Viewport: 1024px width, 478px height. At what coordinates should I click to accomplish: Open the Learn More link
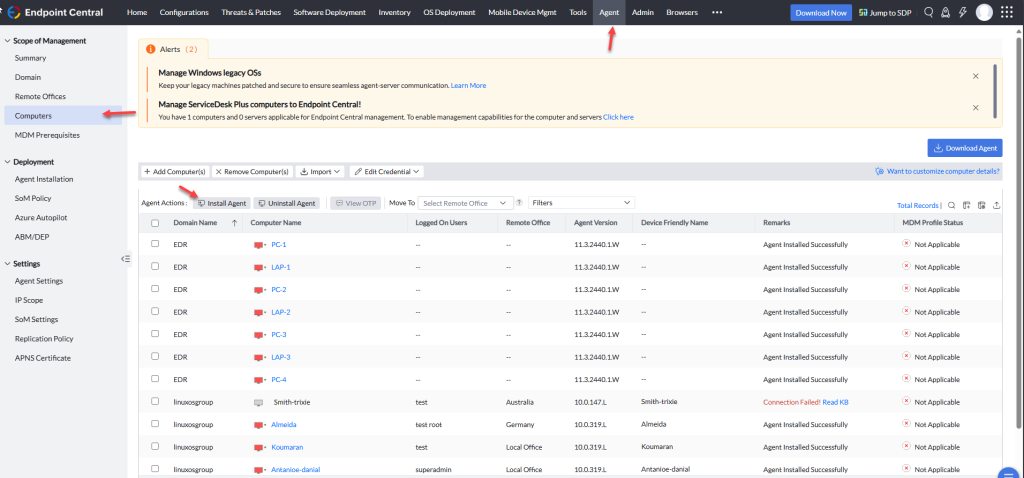pyautogui.click(x=468, y=86)
